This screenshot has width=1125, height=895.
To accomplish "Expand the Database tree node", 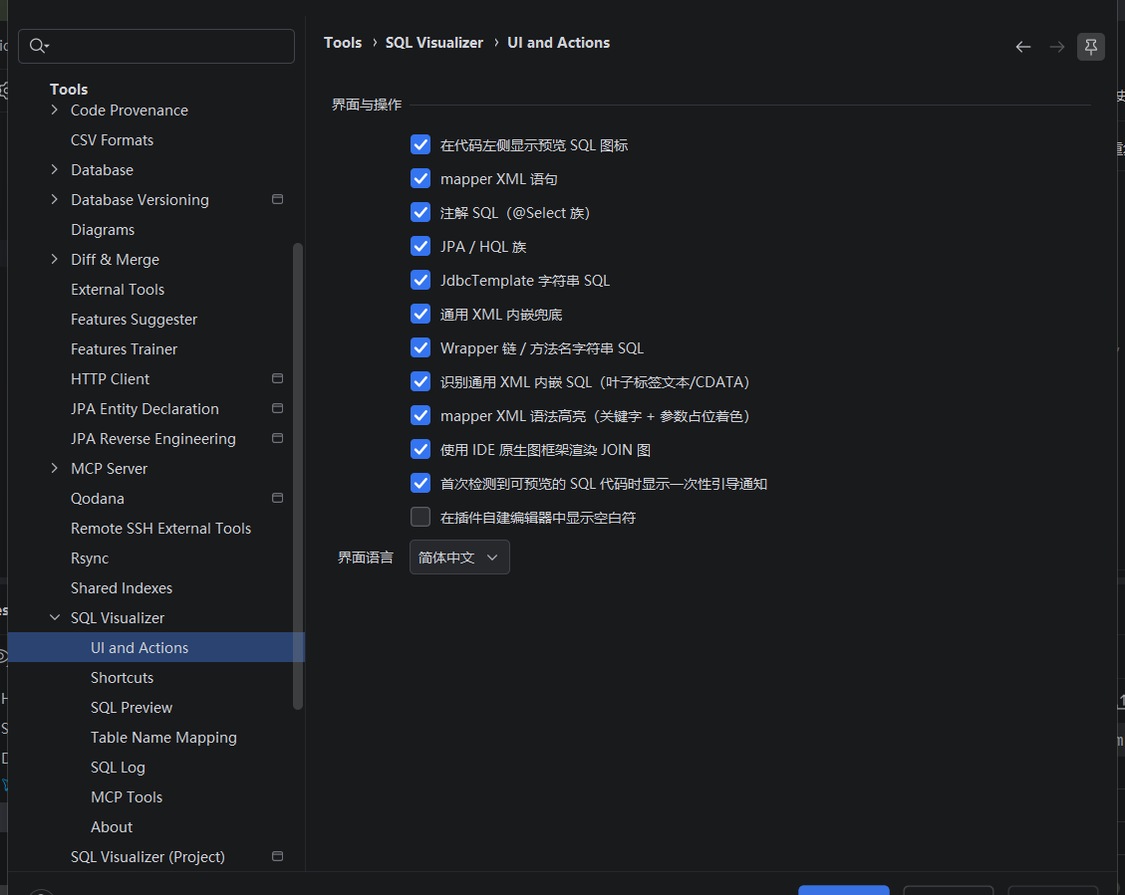I will click(x=55, y=169).
